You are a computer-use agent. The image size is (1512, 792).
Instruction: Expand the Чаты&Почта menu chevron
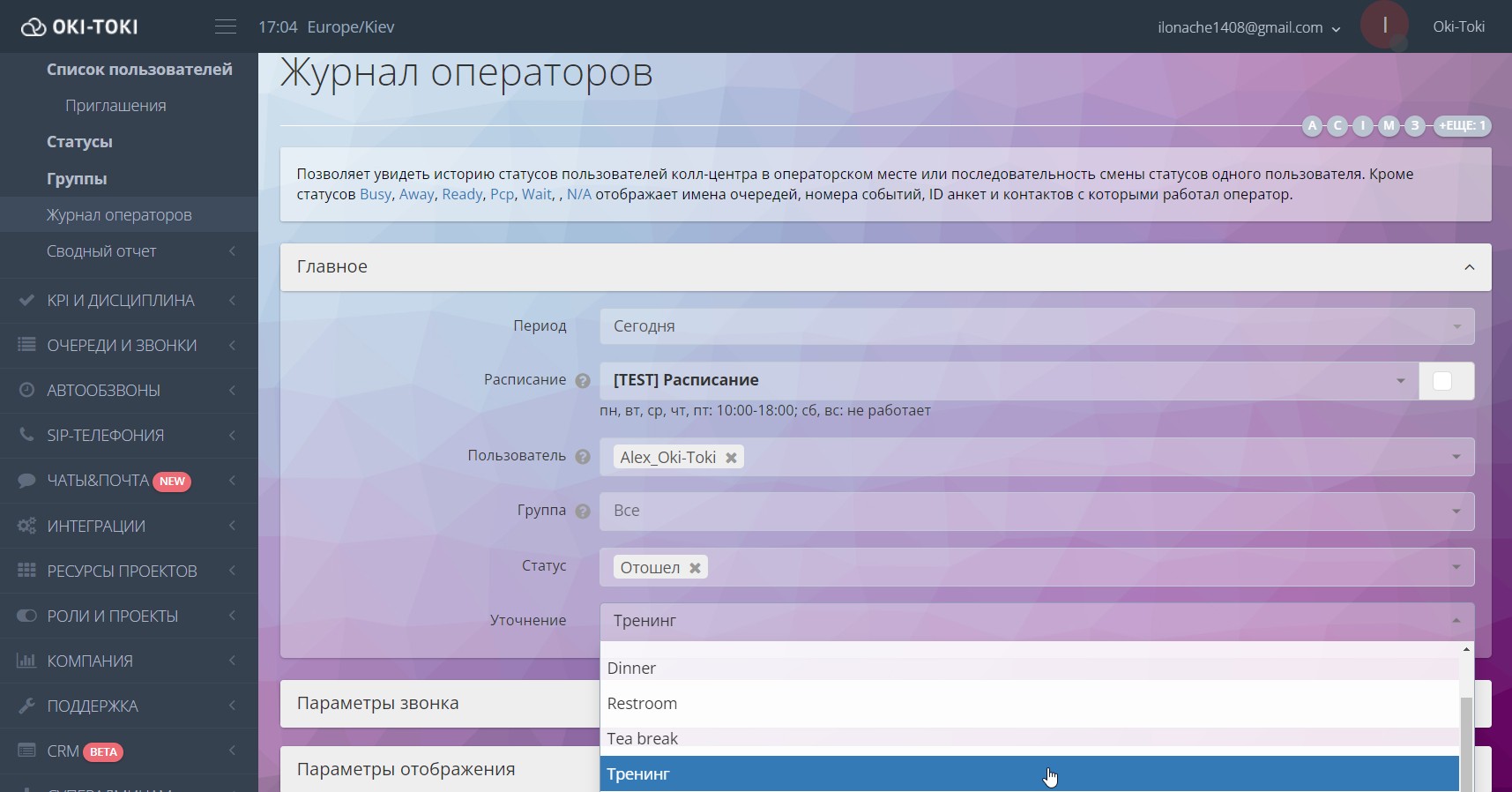(232, 481)
